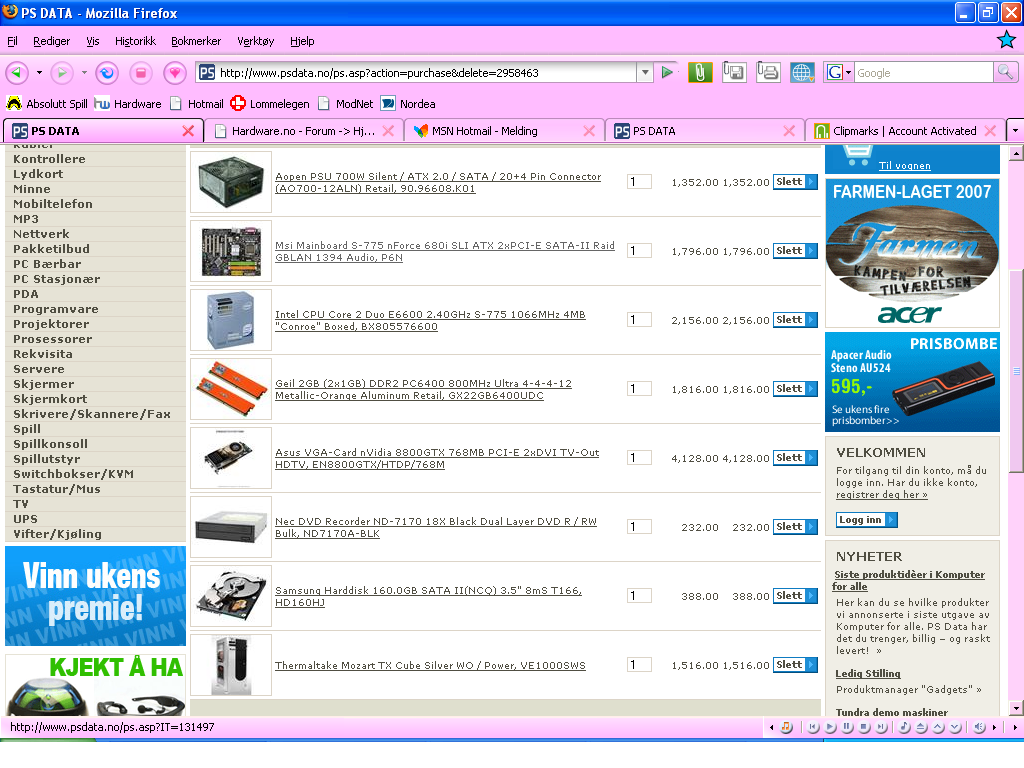
Task: Open the Fil menu
Action: coord(12,41)
